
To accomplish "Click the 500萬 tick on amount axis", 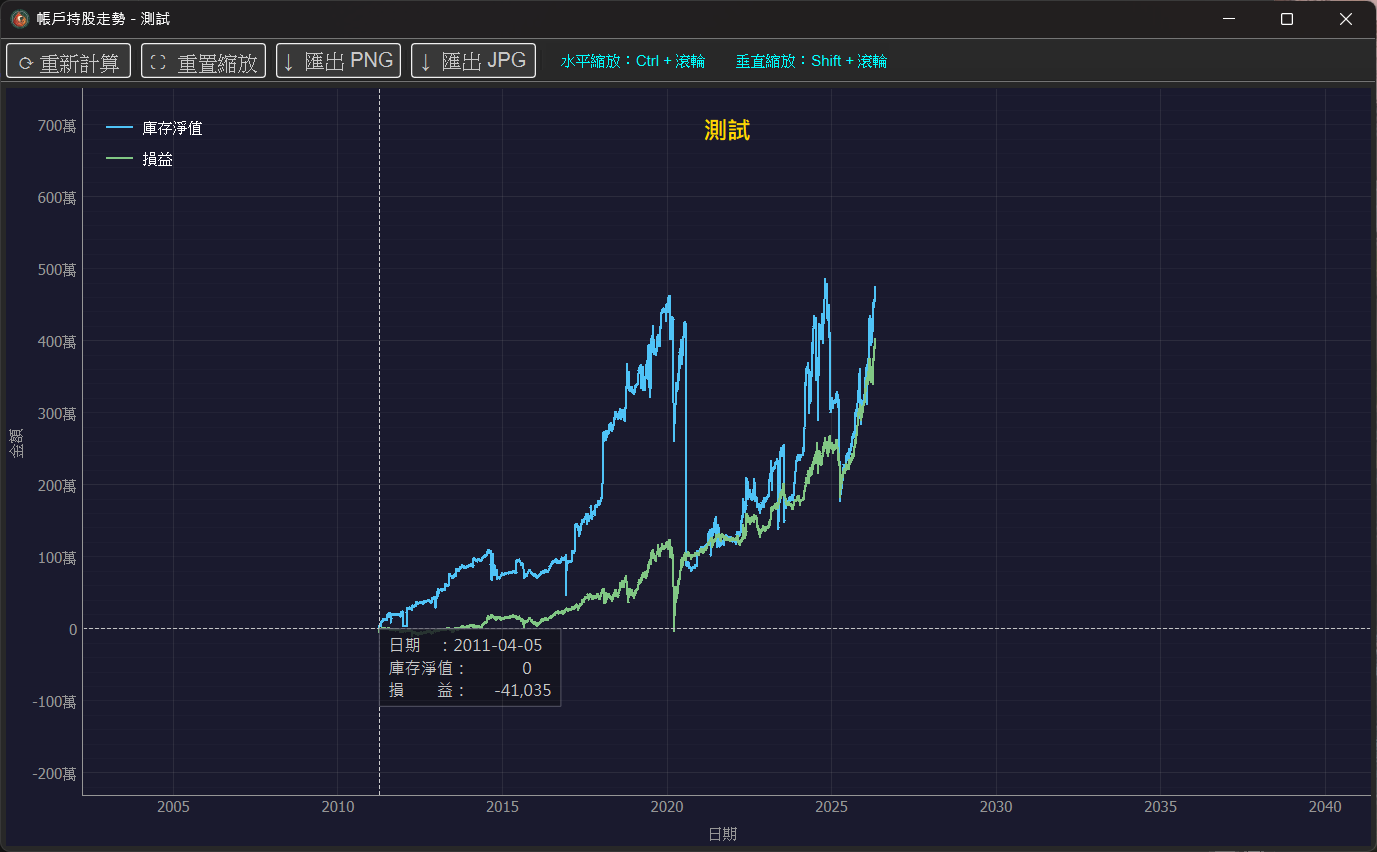I will click(x=56, y=270).
